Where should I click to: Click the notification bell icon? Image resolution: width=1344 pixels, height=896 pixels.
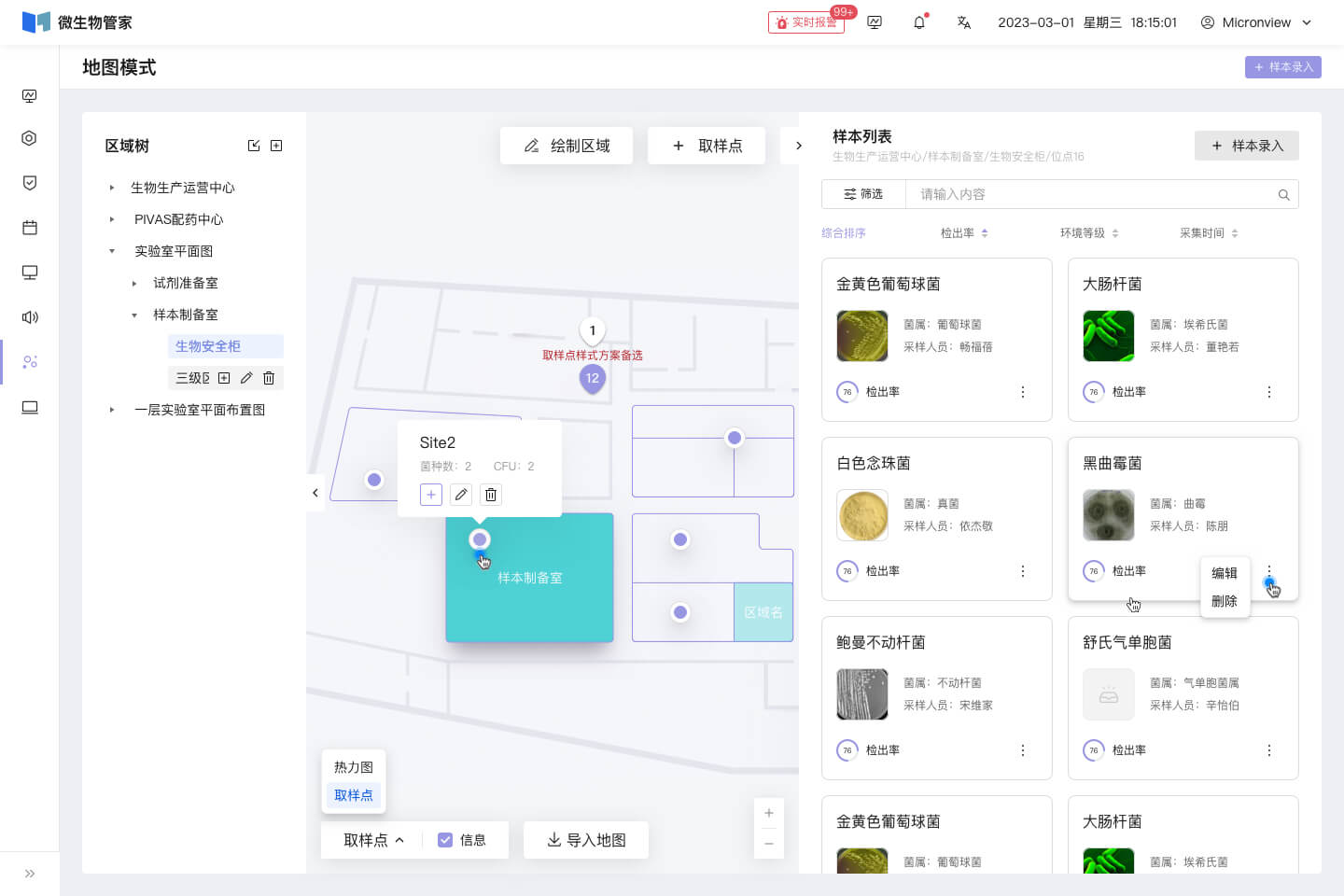point(919,22)
